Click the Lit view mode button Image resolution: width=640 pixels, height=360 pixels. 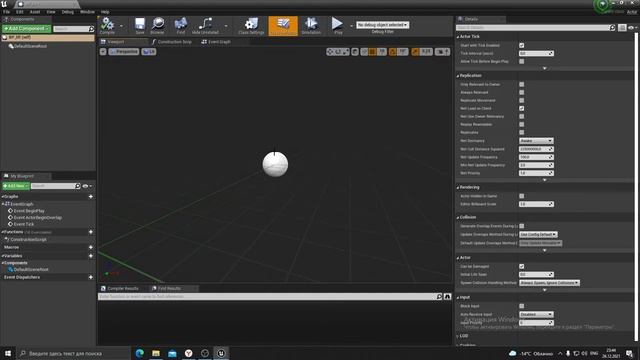(x=149, y=51)
